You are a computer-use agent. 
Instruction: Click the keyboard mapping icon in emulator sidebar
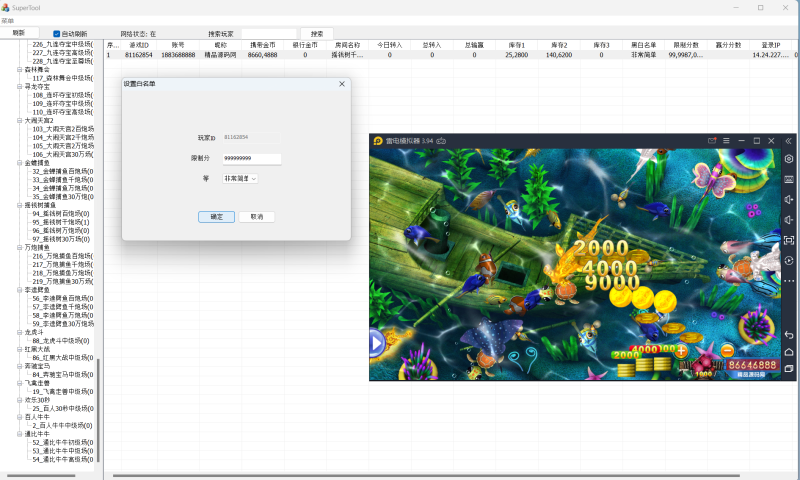click(x=788, y=178)
